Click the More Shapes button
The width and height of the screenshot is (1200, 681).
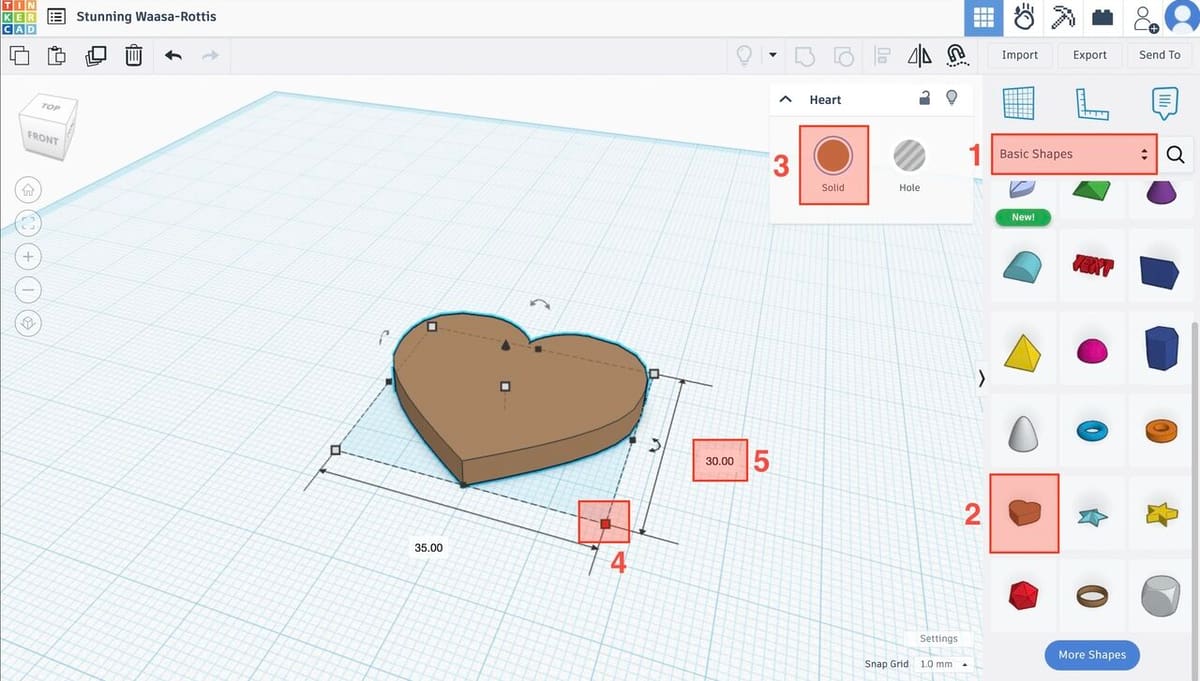(1091, 655)
